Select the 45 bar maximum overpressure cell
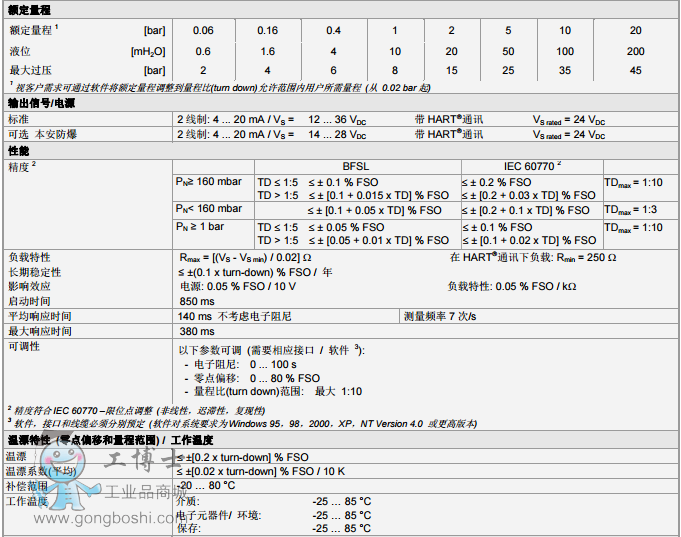Image resolution: width=681 pixels, height=537 pixels. (x=635, y=70)
